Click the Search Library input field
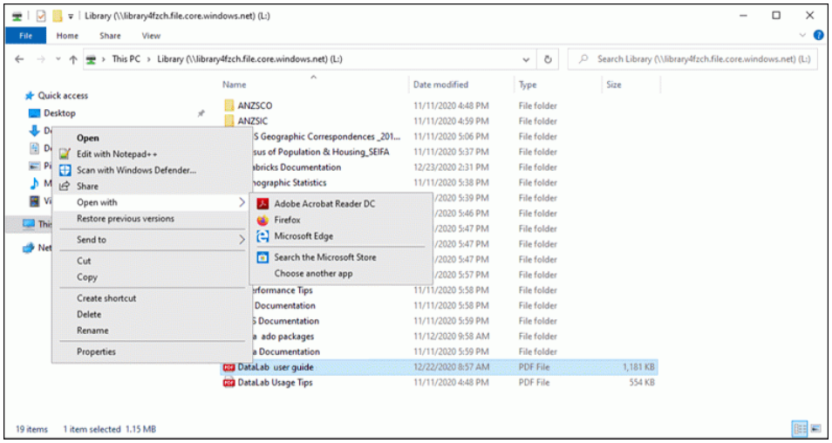Image resolution: width=832 pixels, height=443 pixels. pyautogui.click(x=692, y=59)
